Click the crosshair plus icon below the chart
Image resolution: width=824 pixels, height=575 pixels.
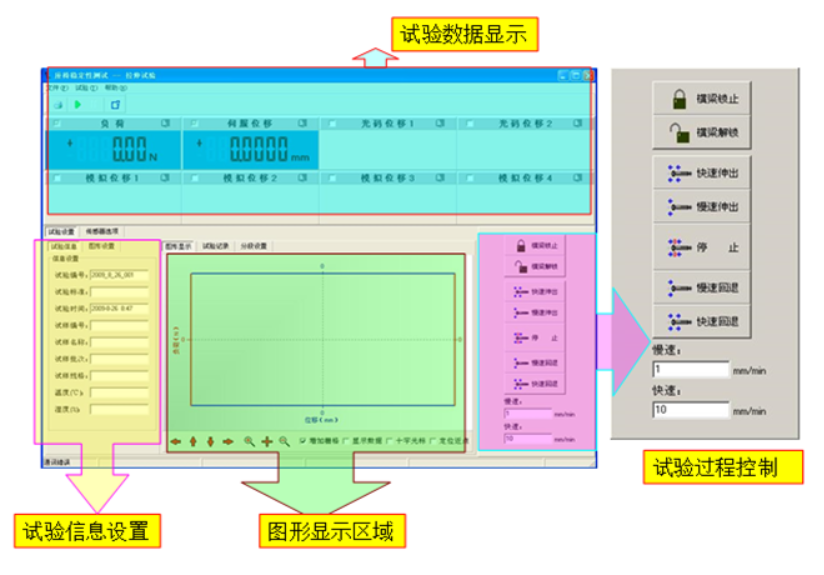(x=267, y=441)
